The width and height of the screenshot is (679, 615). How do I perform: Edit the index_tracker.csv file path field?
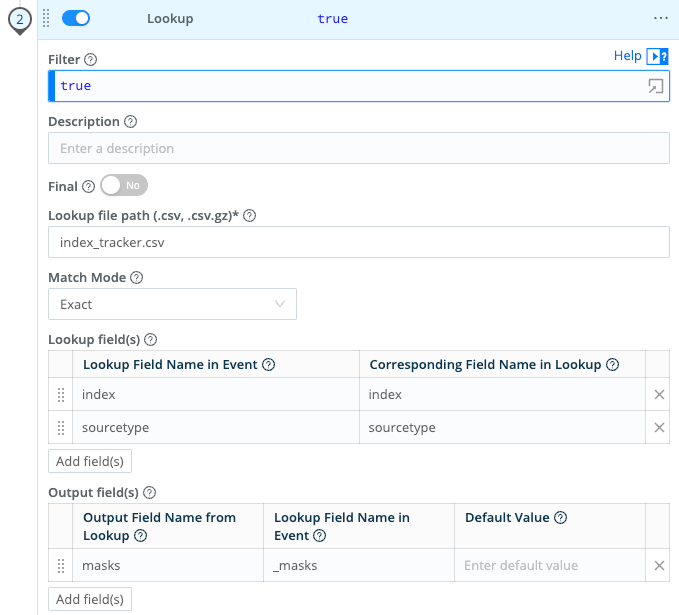(x=359, y=242)
